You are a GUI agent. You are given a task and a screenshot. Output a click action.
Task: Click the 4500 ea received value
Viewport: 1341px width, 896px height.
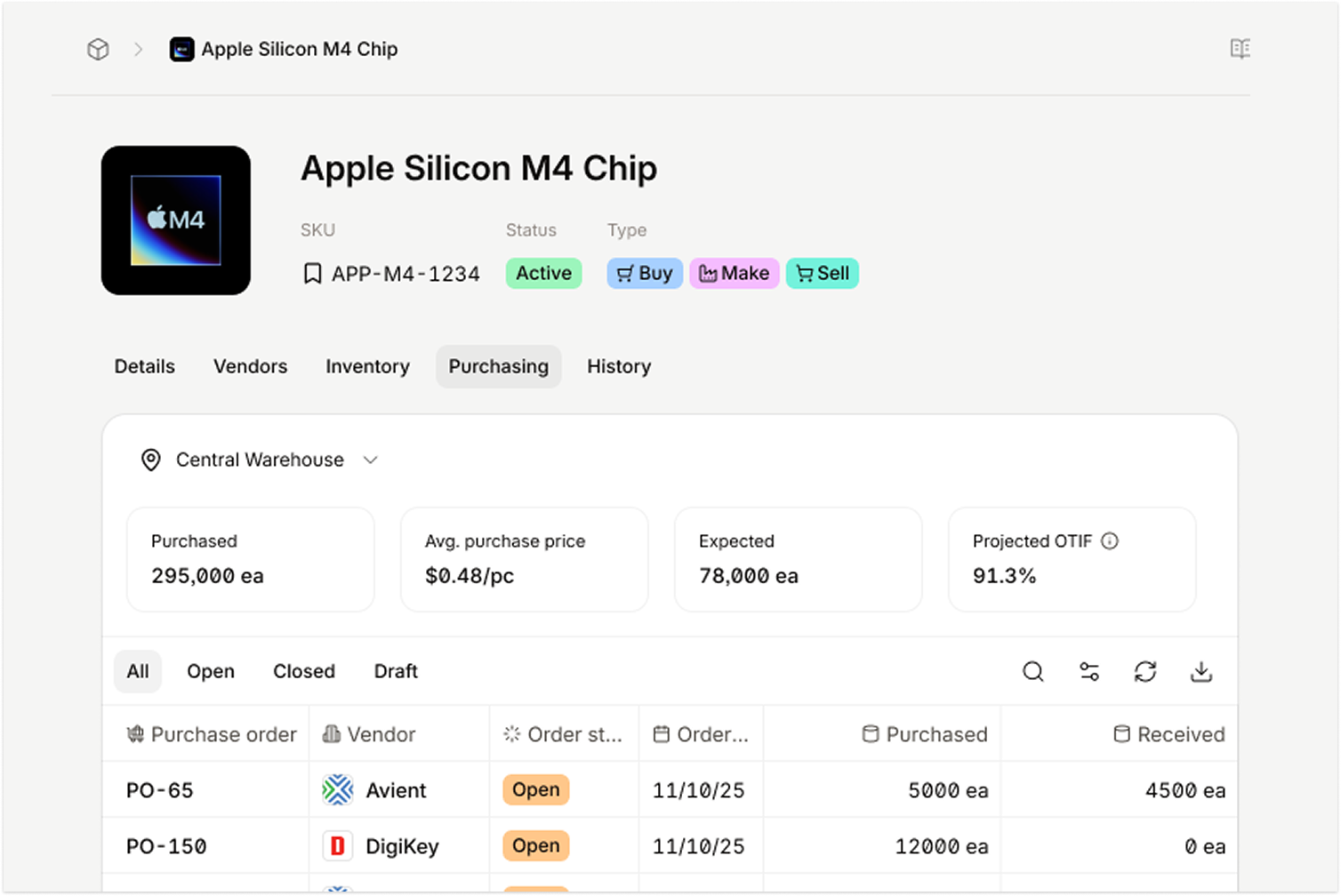[x=1185, y=790]
